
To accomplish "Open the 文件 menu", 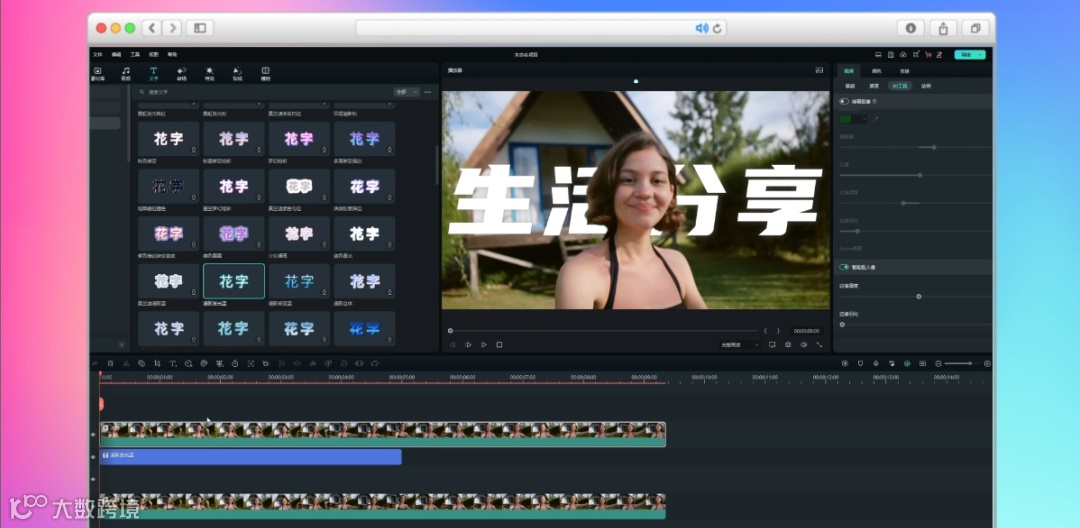I will pos(98,54).
